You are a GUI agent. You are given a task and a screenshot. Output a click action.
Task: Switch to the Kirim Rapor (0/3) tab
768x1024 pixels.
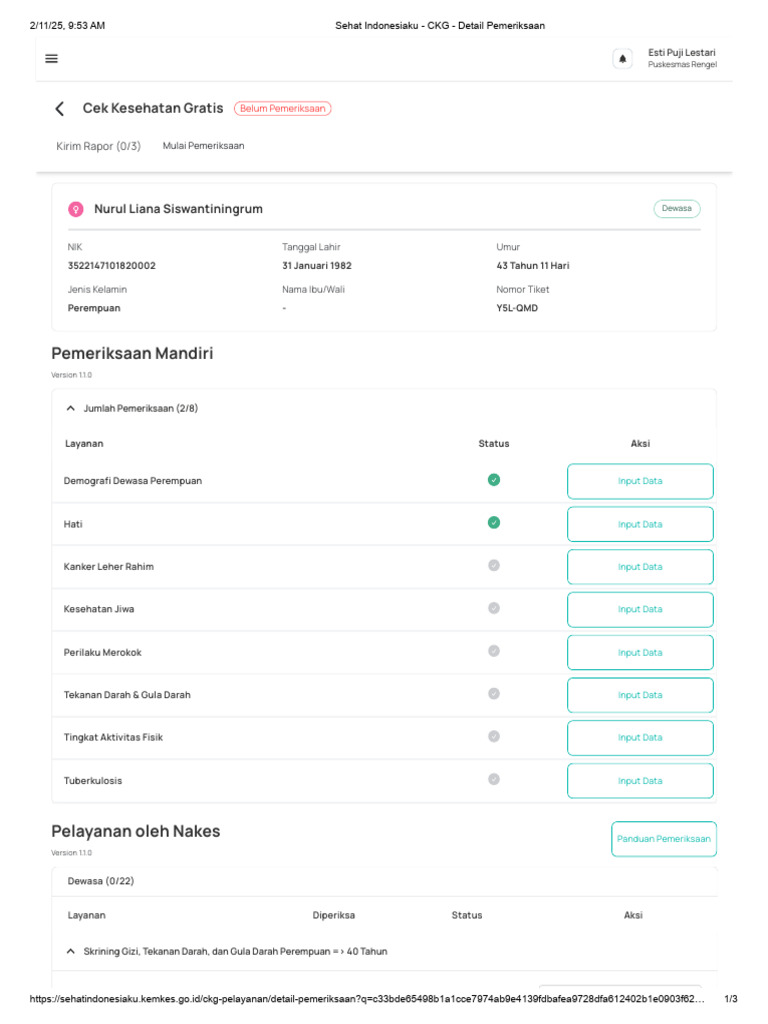(x=99, y=146)
